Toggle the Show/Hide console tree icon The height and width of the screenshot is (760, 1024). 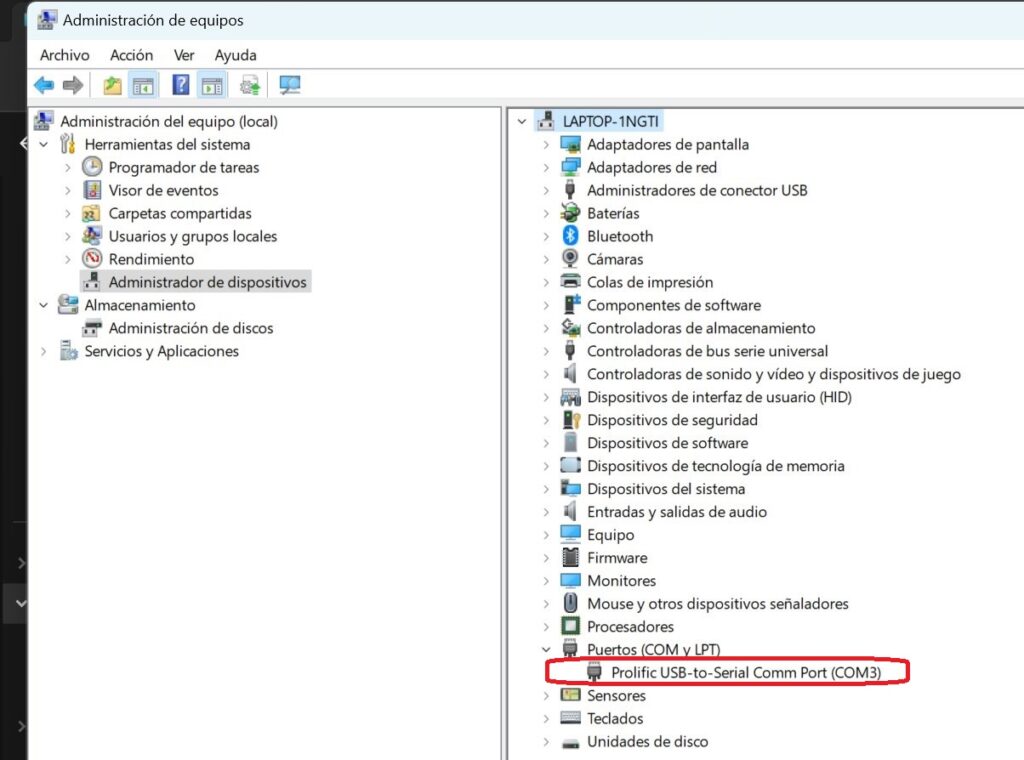pos(143,85)
